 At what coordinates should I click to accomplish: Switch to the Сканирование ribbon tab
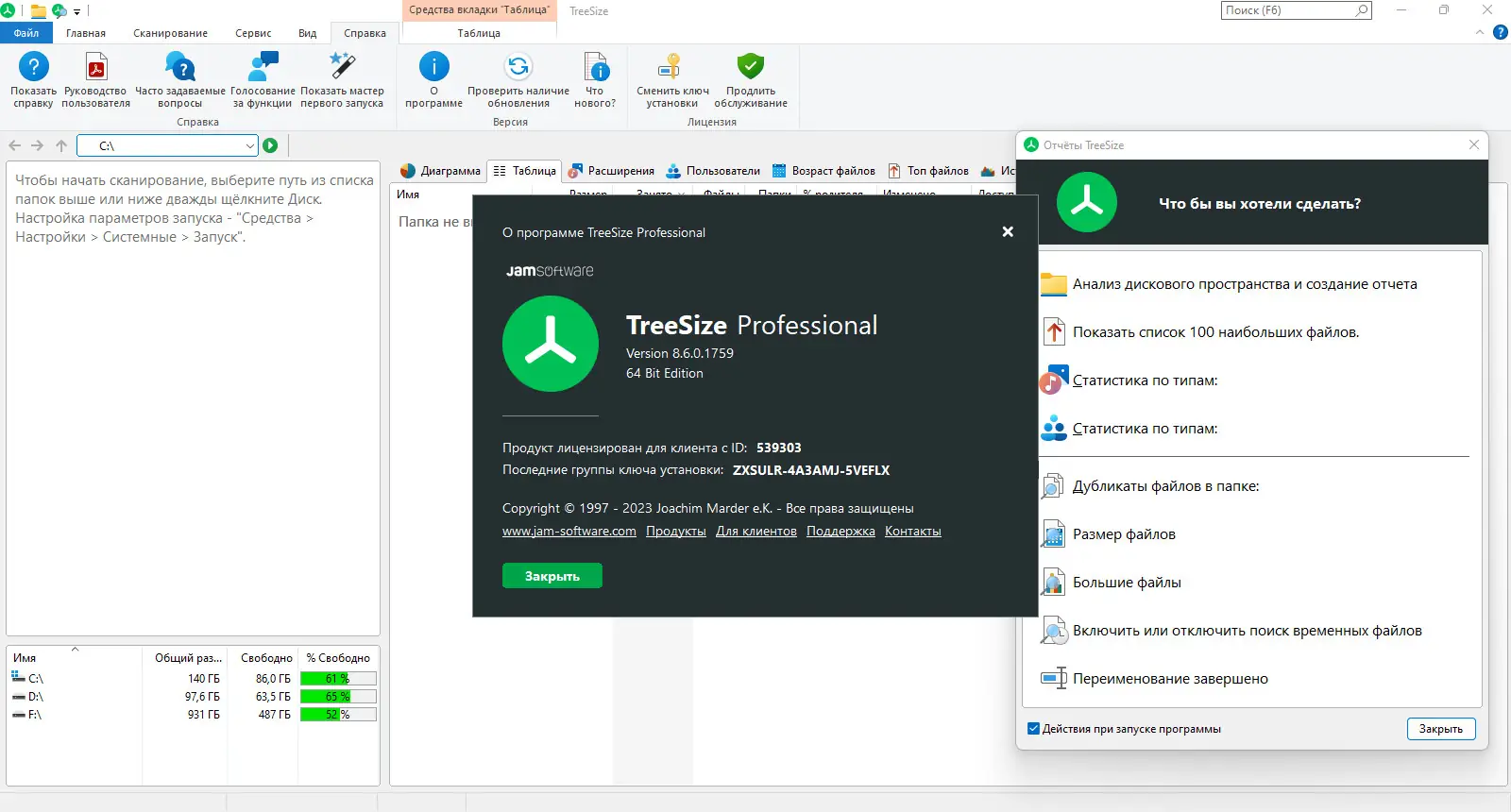tap(170, 33)
